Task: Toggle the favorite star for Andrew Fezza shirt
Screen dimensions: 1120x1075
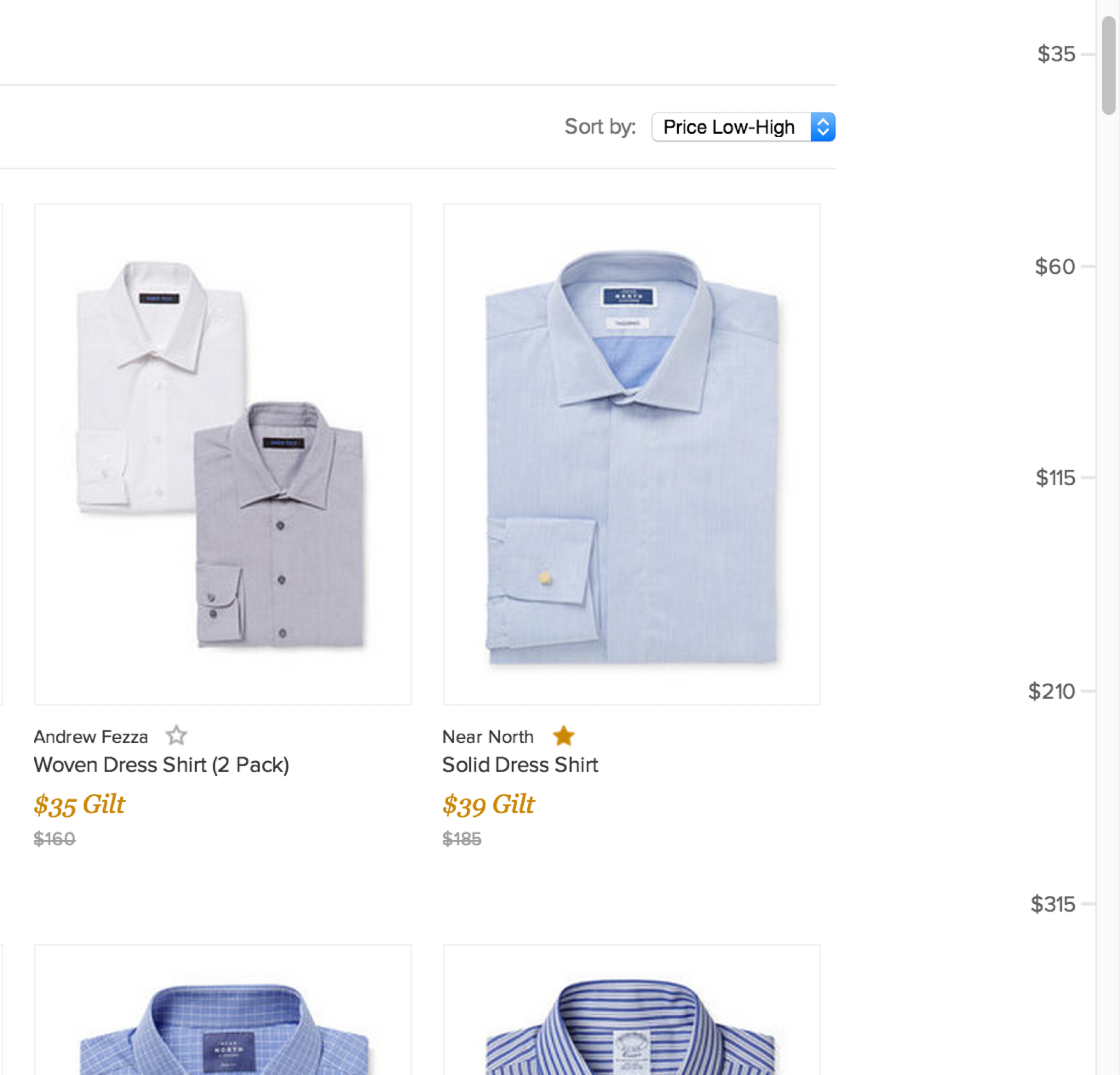Action: (176, 737)
